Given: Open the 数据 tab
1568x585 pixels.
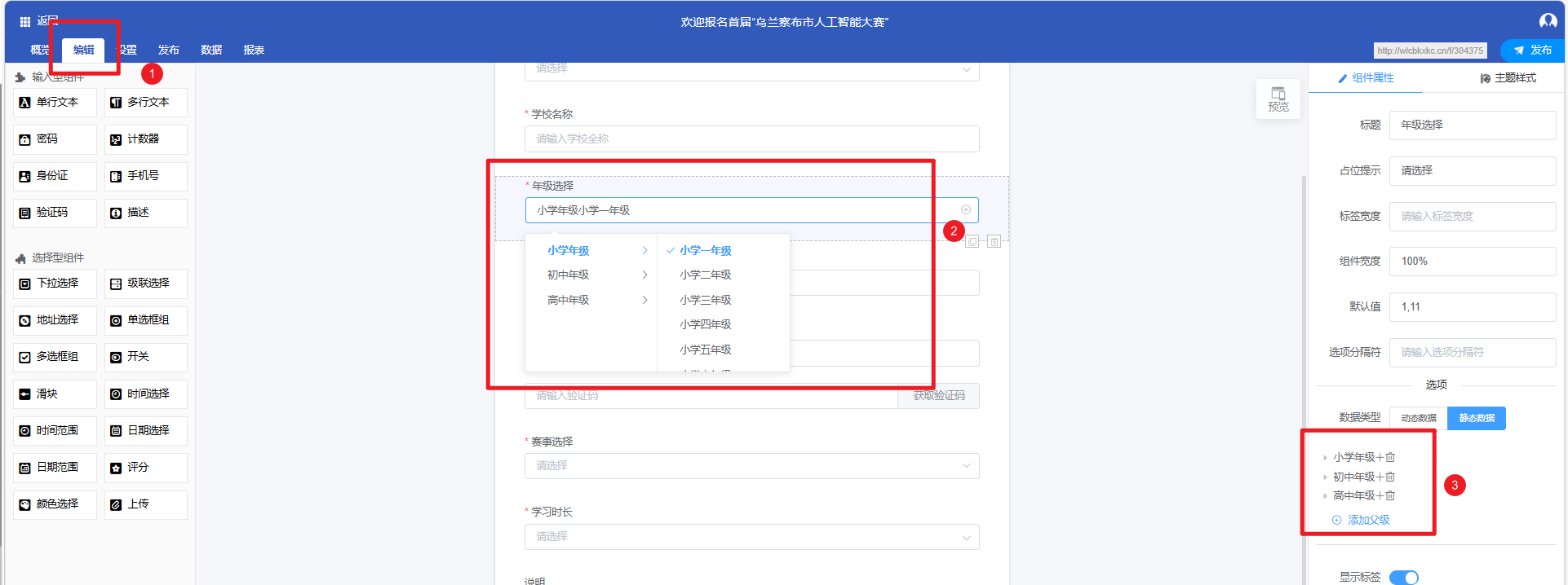Looking at the screenshot, I should point(211,50).
